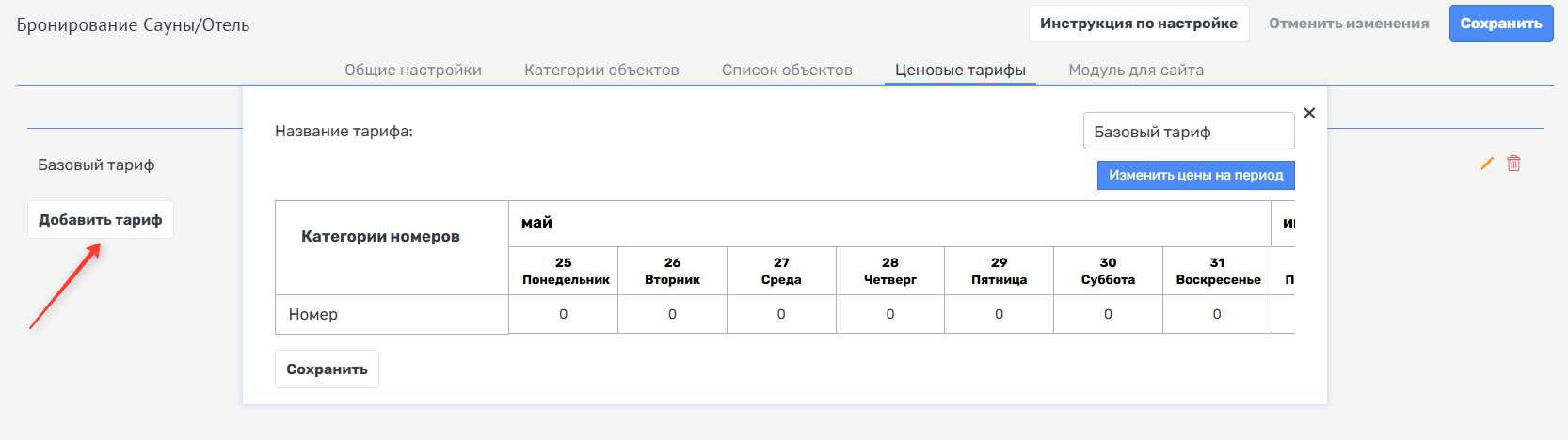Open the Модуль для сайта tab
This screenshot has width=1568, height=440.
[1136, 70]
